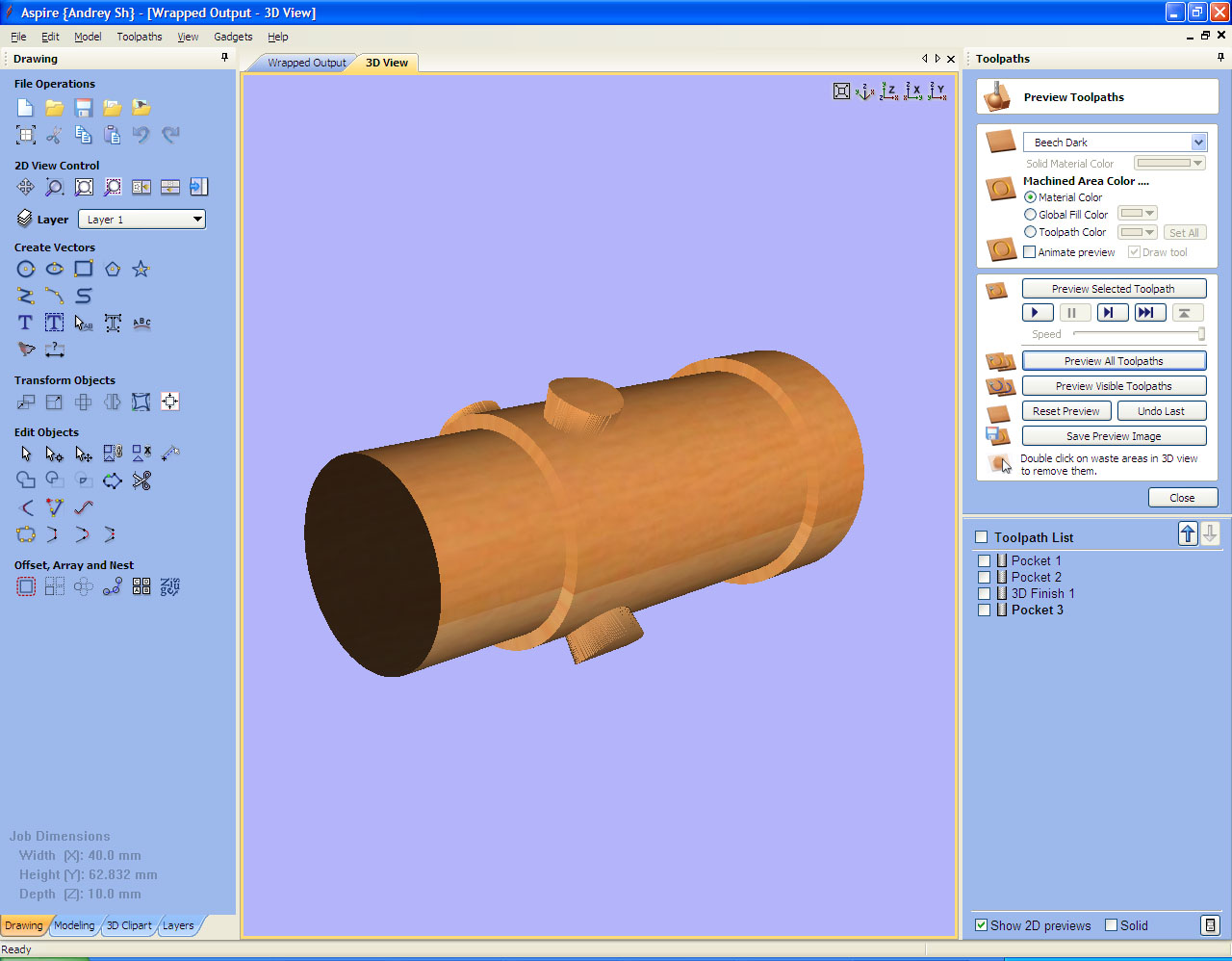Viewport: 1232px width, 961px height.
Task: Pin the Drawing panel
Action: pos(225,58)
